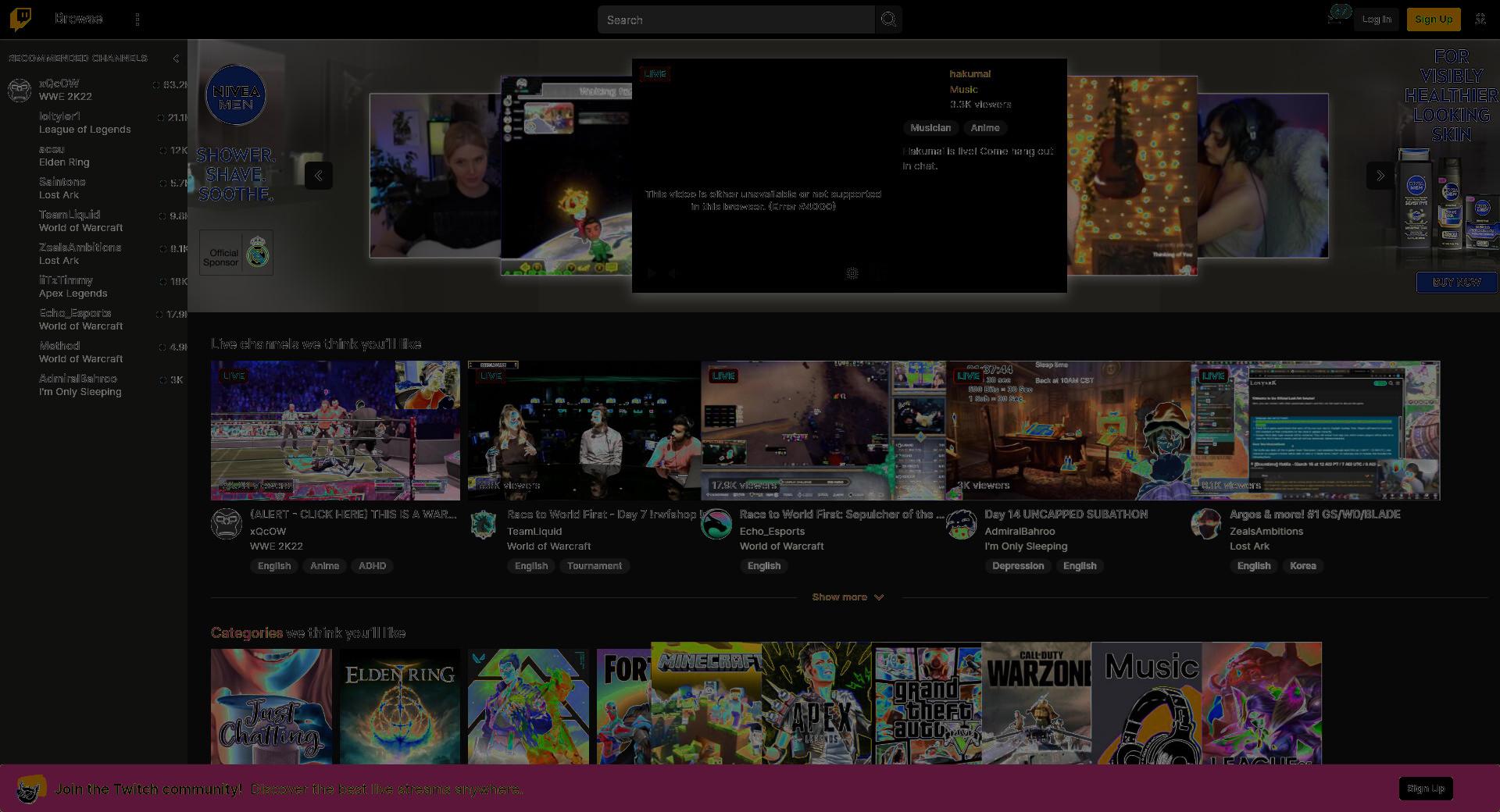Click AdmiralBahroo channel avatar
This screenshot has width=1500, height=812.
point(962,524)
